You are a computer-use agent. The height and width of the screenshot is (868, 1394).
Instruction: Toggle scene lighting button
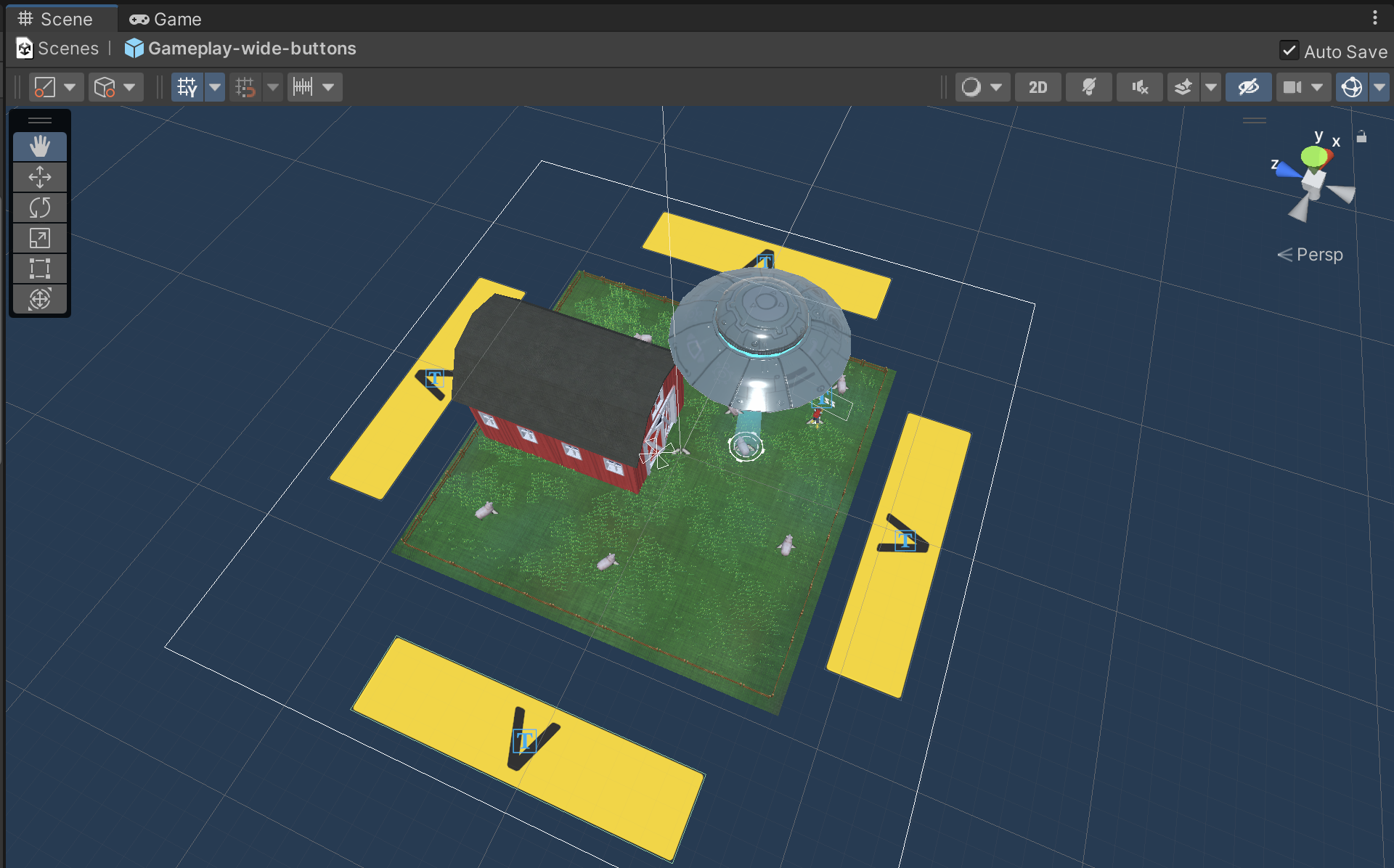tap(1088, 87)
